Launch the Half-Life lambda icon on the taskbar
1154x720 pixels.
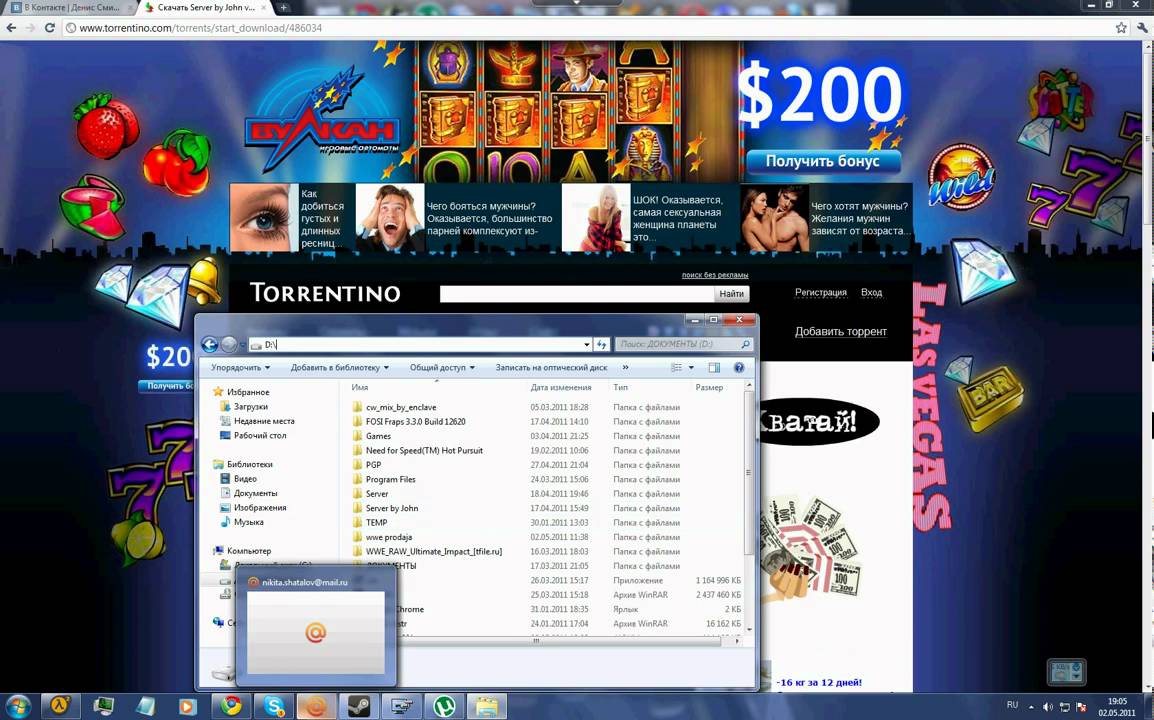[60, 706]
